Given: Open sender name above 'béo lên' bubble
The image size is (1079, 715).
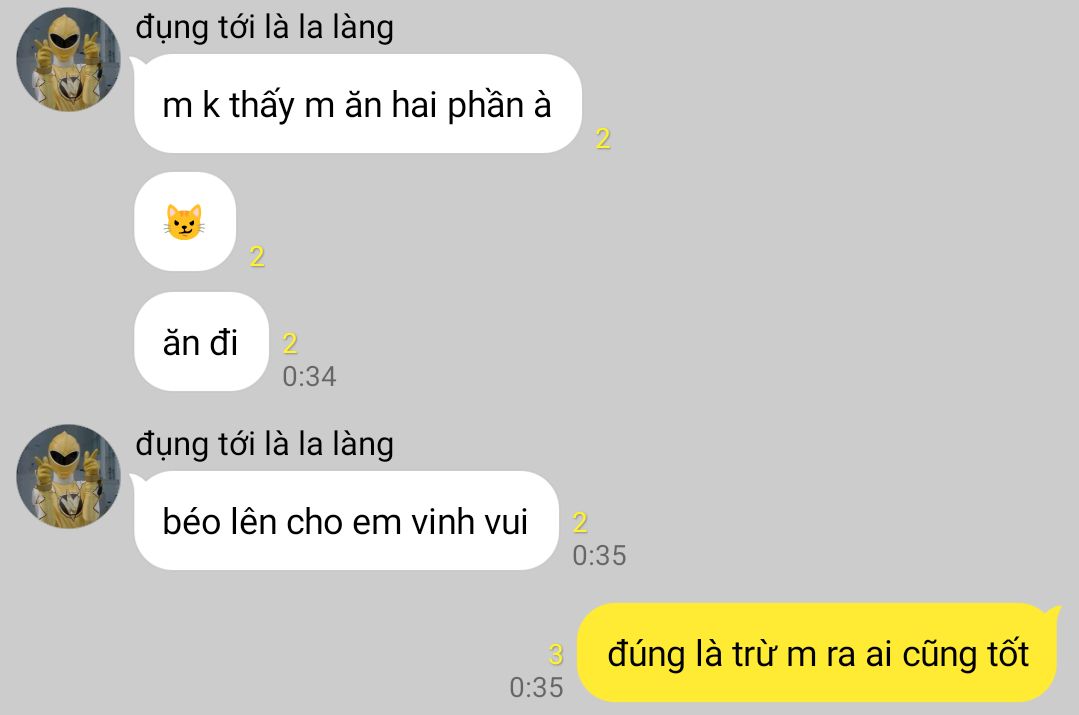Looking at the screenshot, I should (264, 445).
